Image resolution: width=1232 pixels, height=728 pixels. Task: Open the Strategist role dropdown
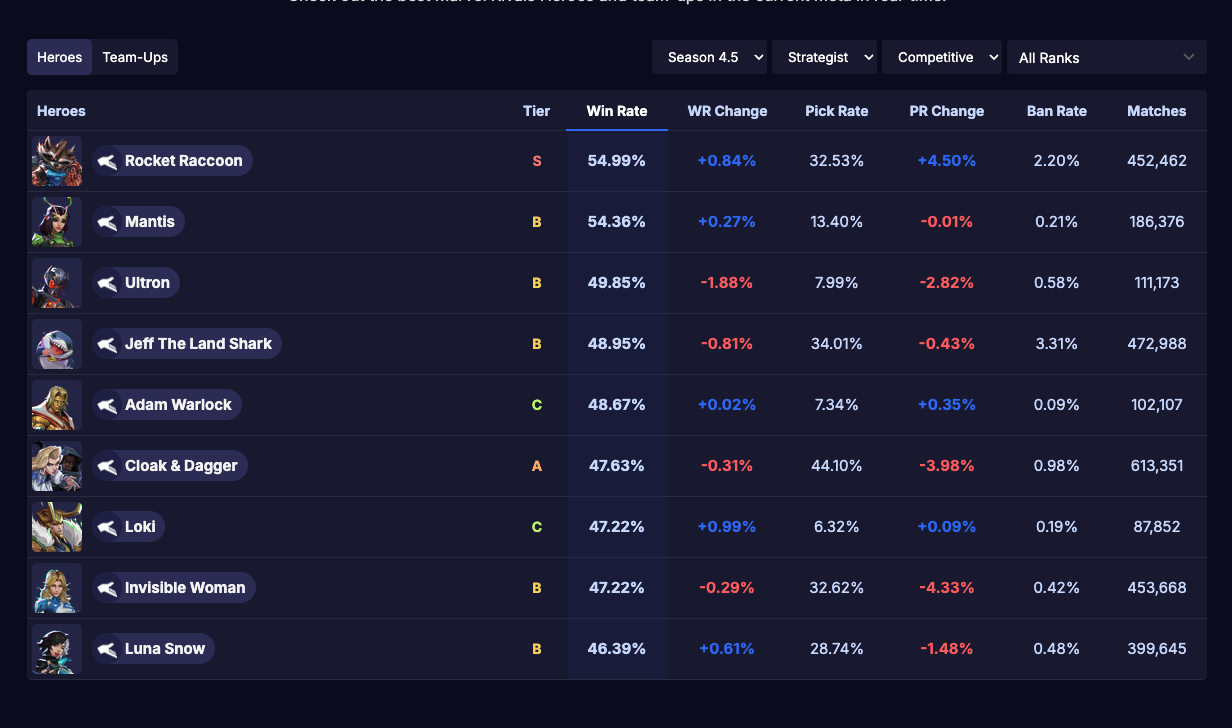[824, 57]
